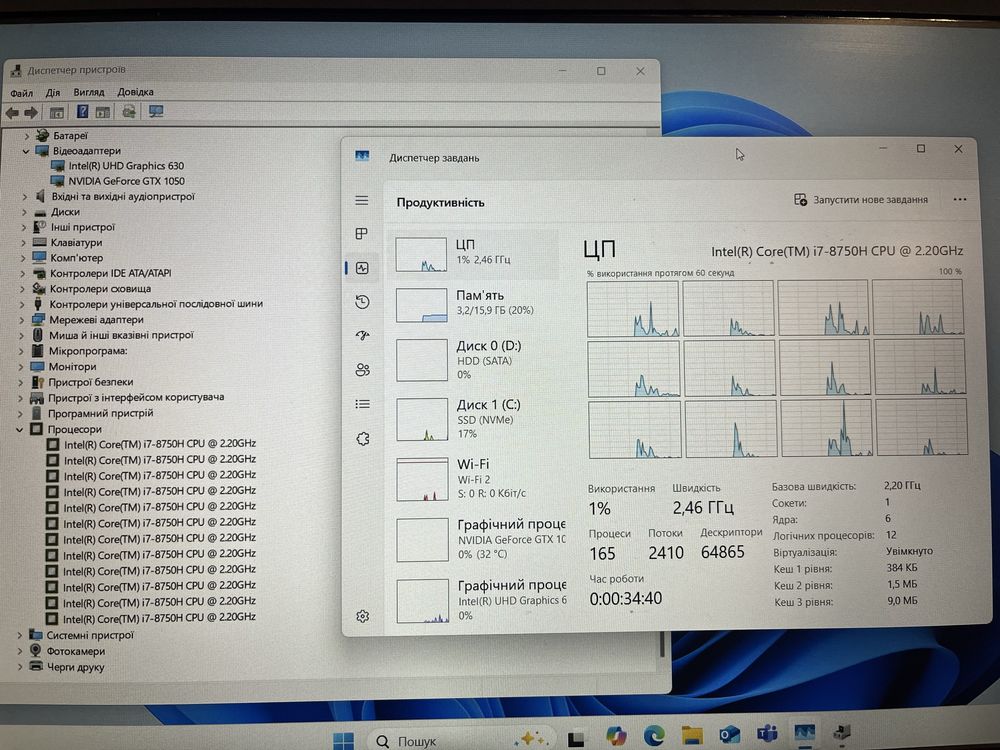Open the Windows Start button
The width and height of the screenshot is (1000, 750).
[x=343, y=740]
